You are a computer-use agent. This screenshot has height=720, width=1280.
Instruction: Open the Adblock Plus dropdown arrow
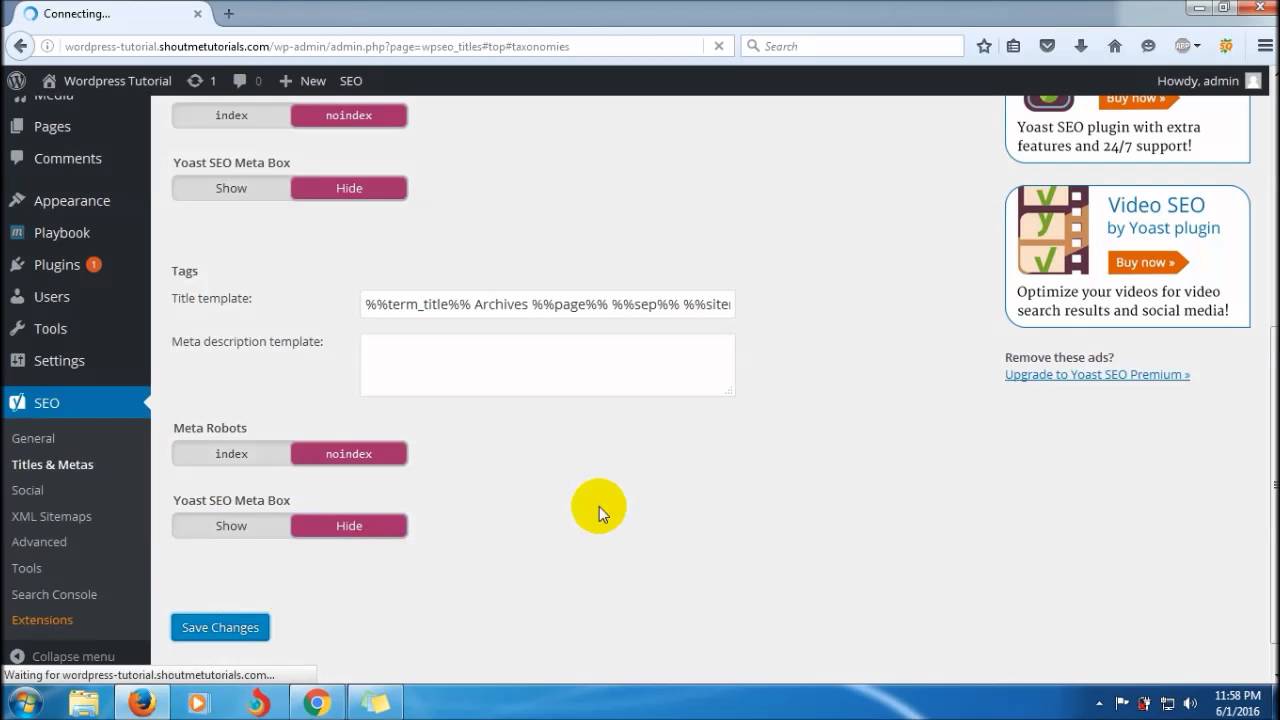[x=1198, y=46]
